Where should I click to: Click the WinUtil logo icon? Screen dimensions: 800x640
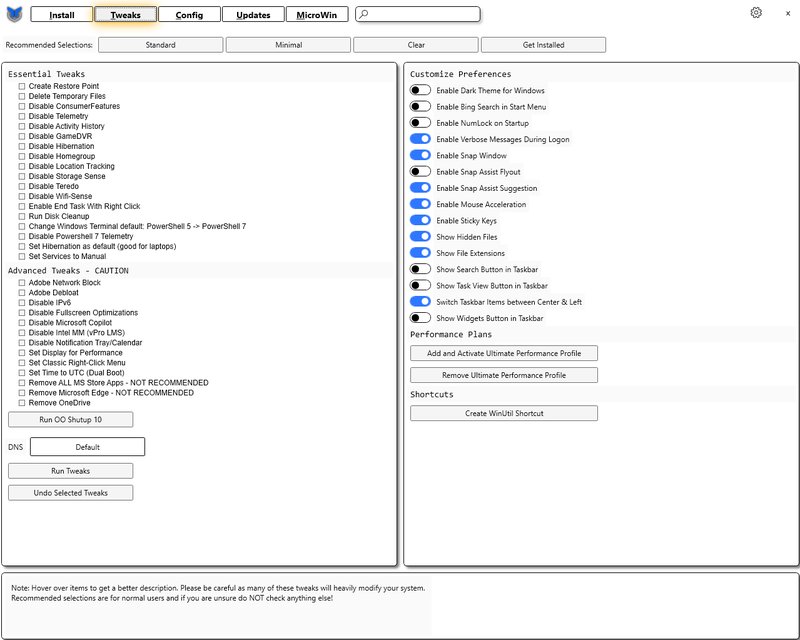coord(14,14)
